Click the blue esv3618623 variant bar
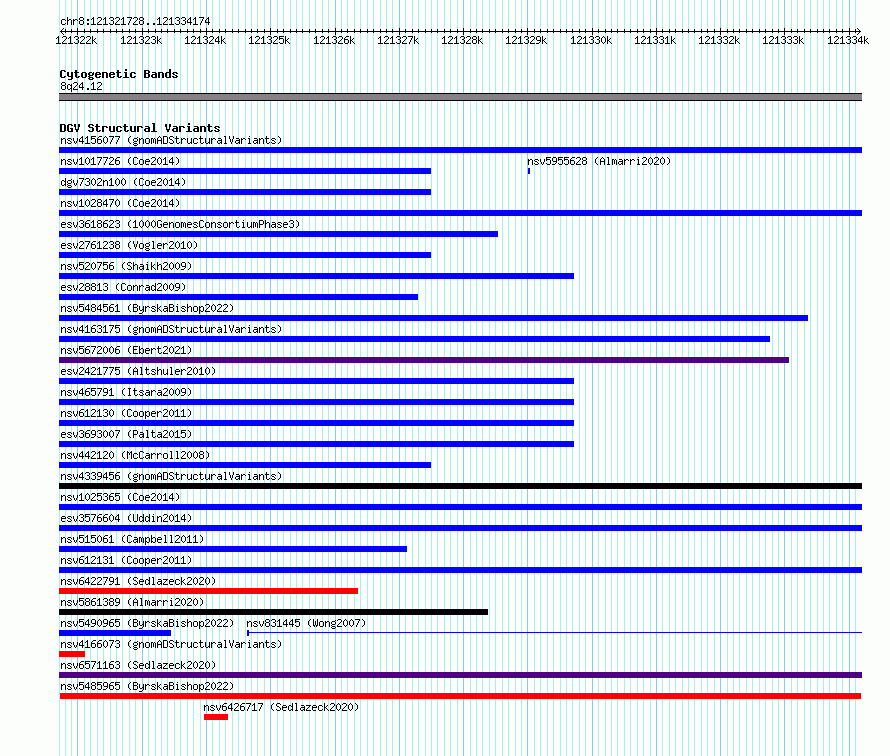This screenshot has width=890, height=756. pos(279,234)
